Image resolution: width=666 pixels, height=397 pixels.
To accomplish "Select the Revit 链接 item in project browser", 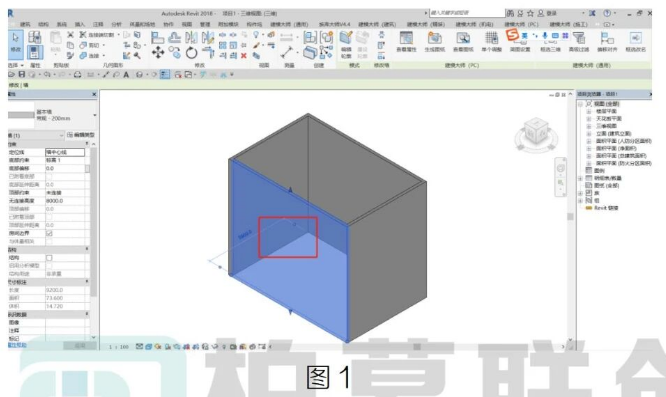I will (606, 208).
